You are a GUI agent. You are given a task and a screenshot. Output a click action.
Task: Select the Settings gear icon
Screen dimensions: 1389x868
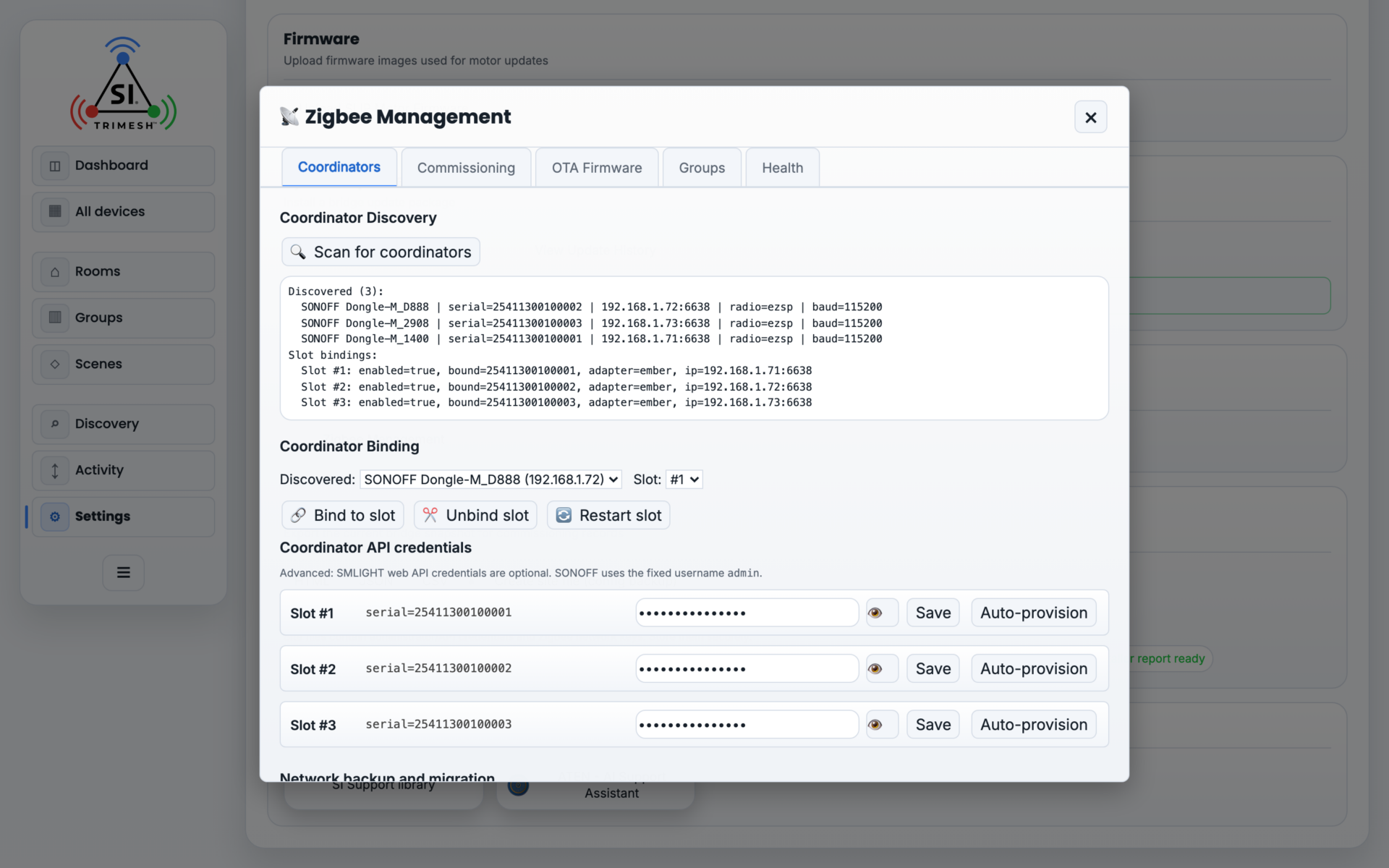(x=55, y=516)
